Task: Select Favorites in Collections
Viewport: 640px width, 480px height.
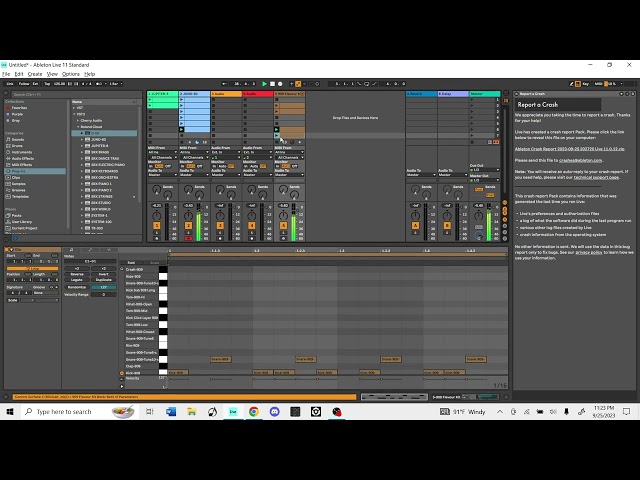Action: click(19, 108)
